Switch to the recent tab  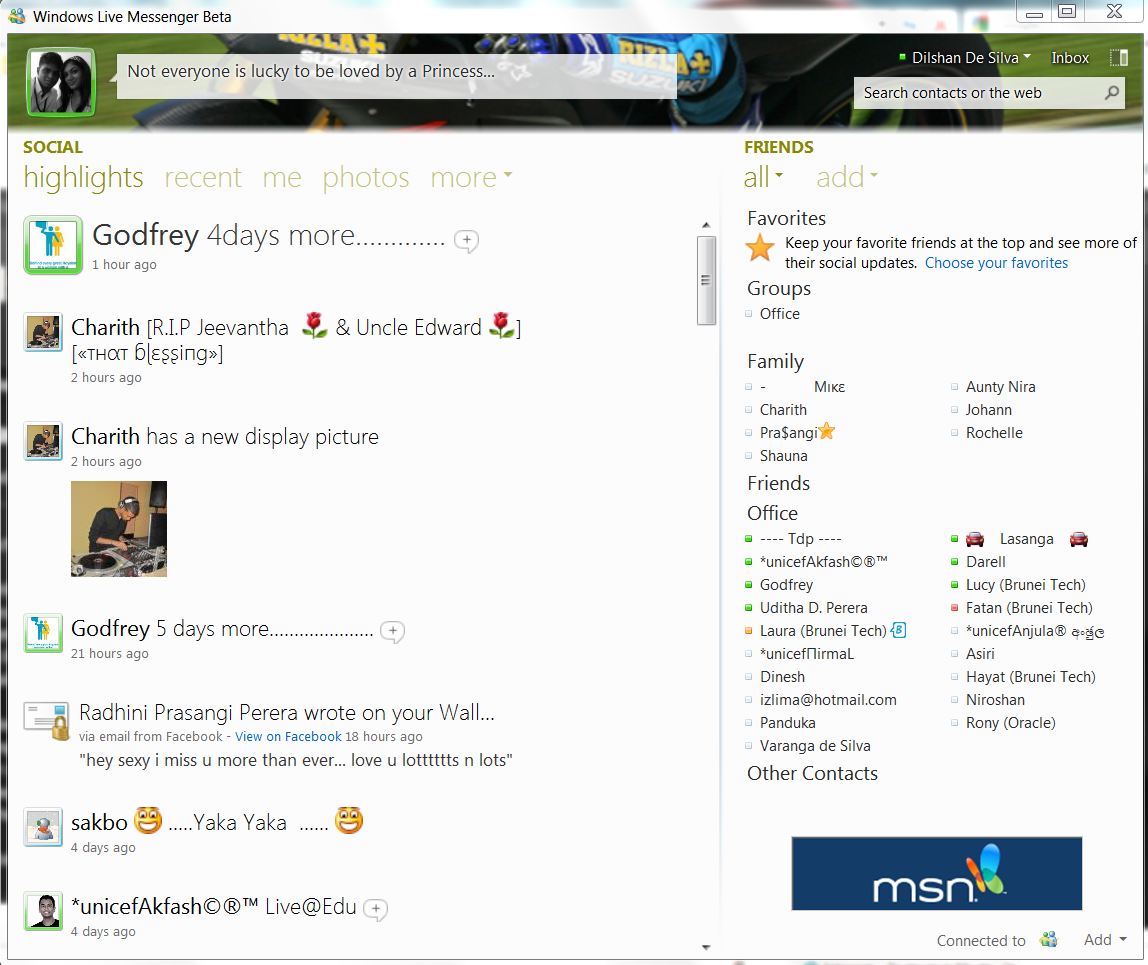pyautogui.click(x=203, y=177)
